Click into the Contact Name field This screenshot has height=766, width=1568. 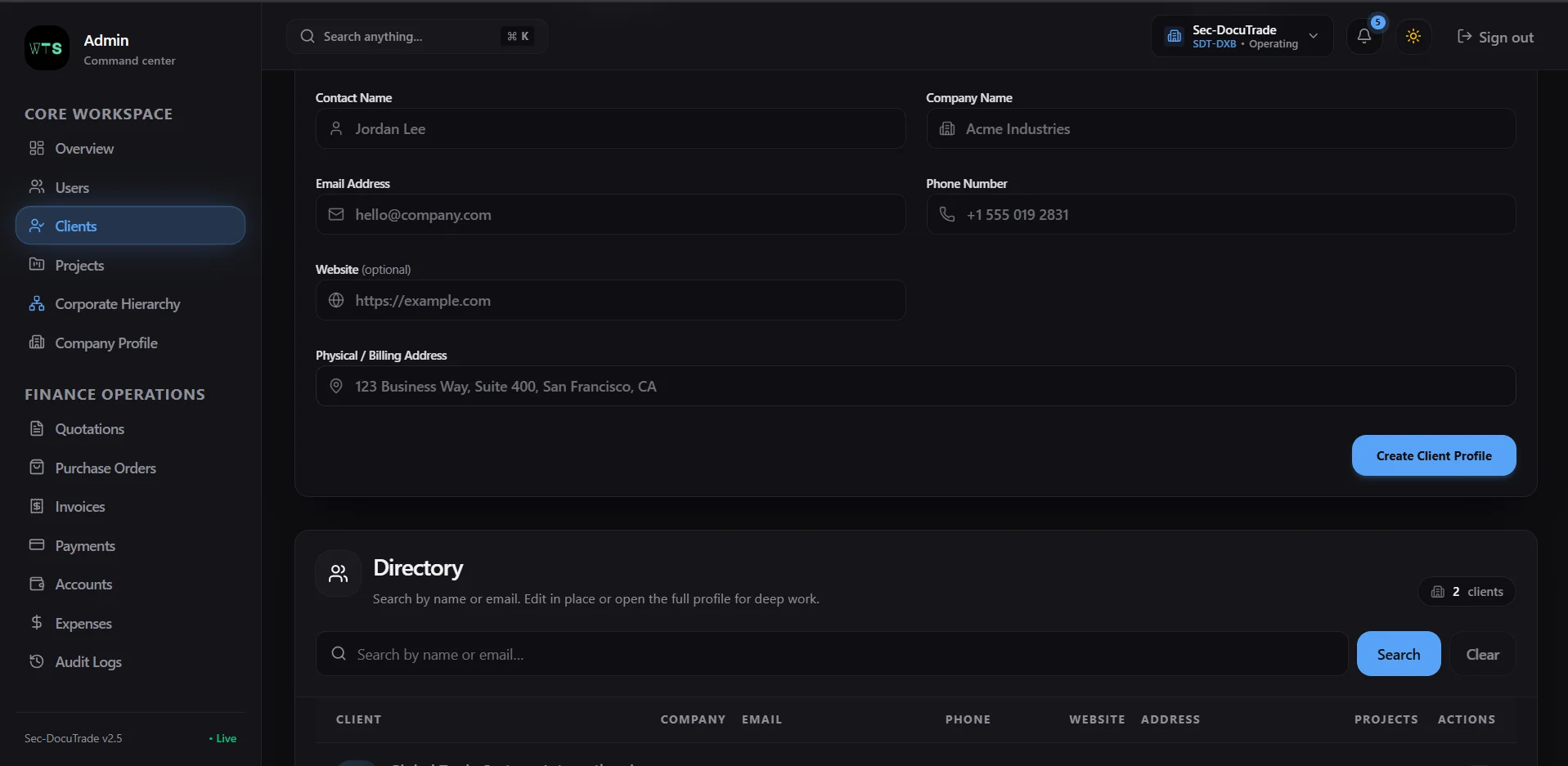point(610,129)
